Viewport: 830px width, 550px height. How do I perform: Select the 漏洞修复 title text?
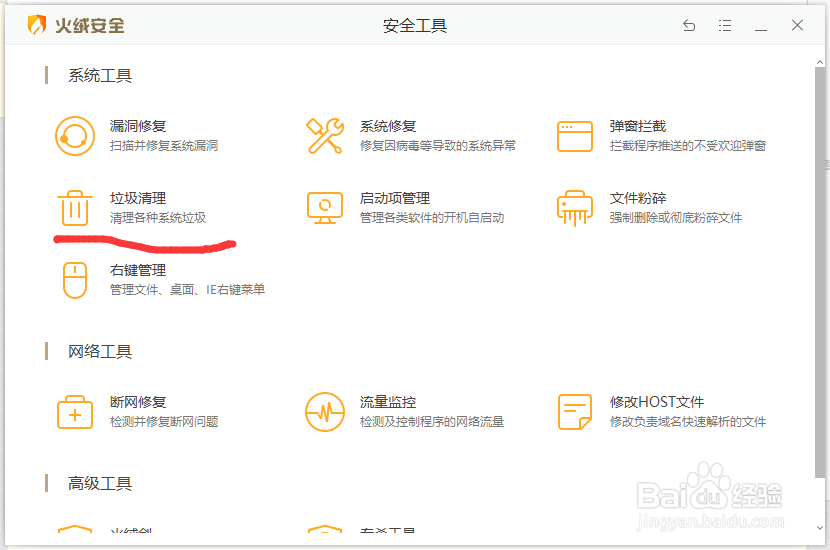click(x=138, y=126)
